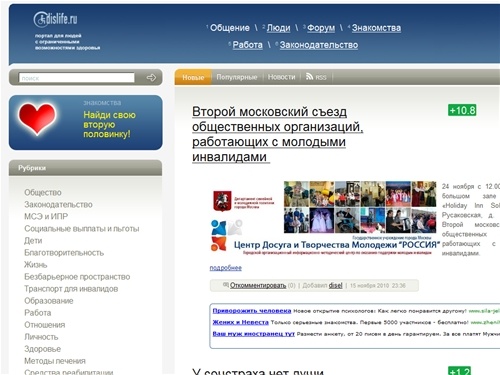Image resolution: width=500 pixels, height=375 pixels.
Task: Switch to the Популярные tab
Action: (x=237, y=77)
